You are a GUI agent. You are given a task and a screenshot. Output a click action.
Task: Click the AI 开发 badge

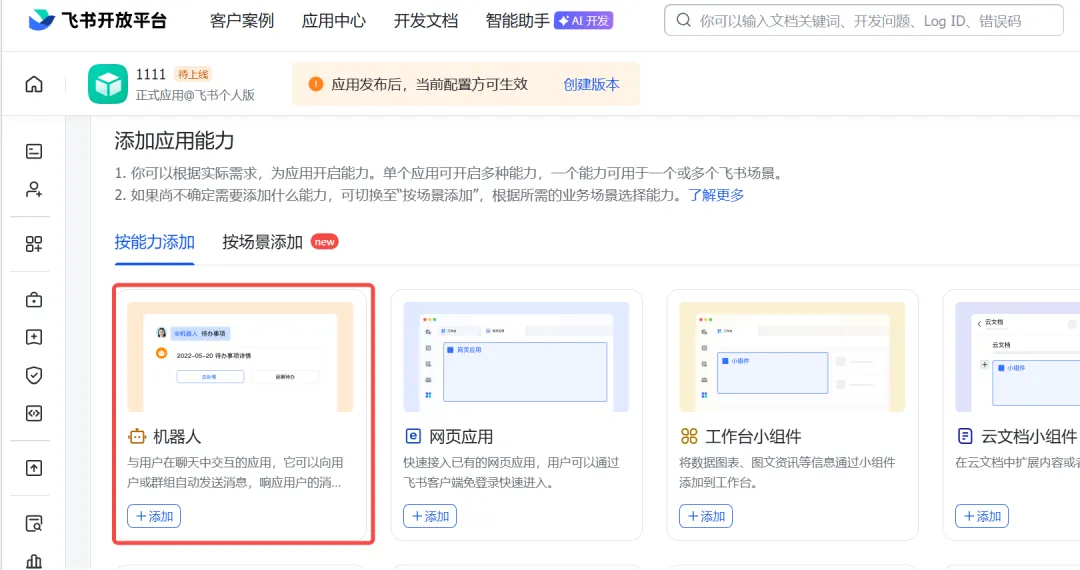tap(583, 21)
